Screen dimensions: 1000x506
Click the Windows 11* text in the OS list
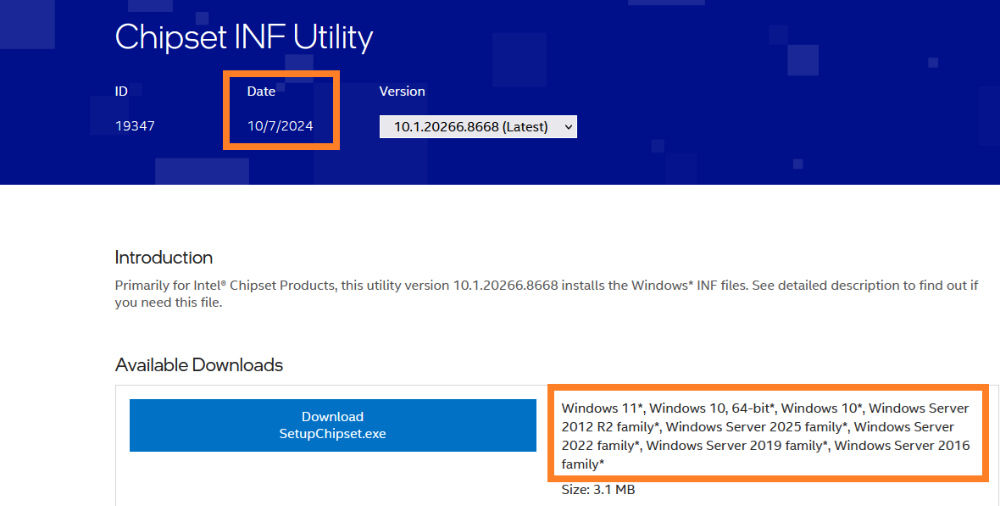click(x=603, y=408)
